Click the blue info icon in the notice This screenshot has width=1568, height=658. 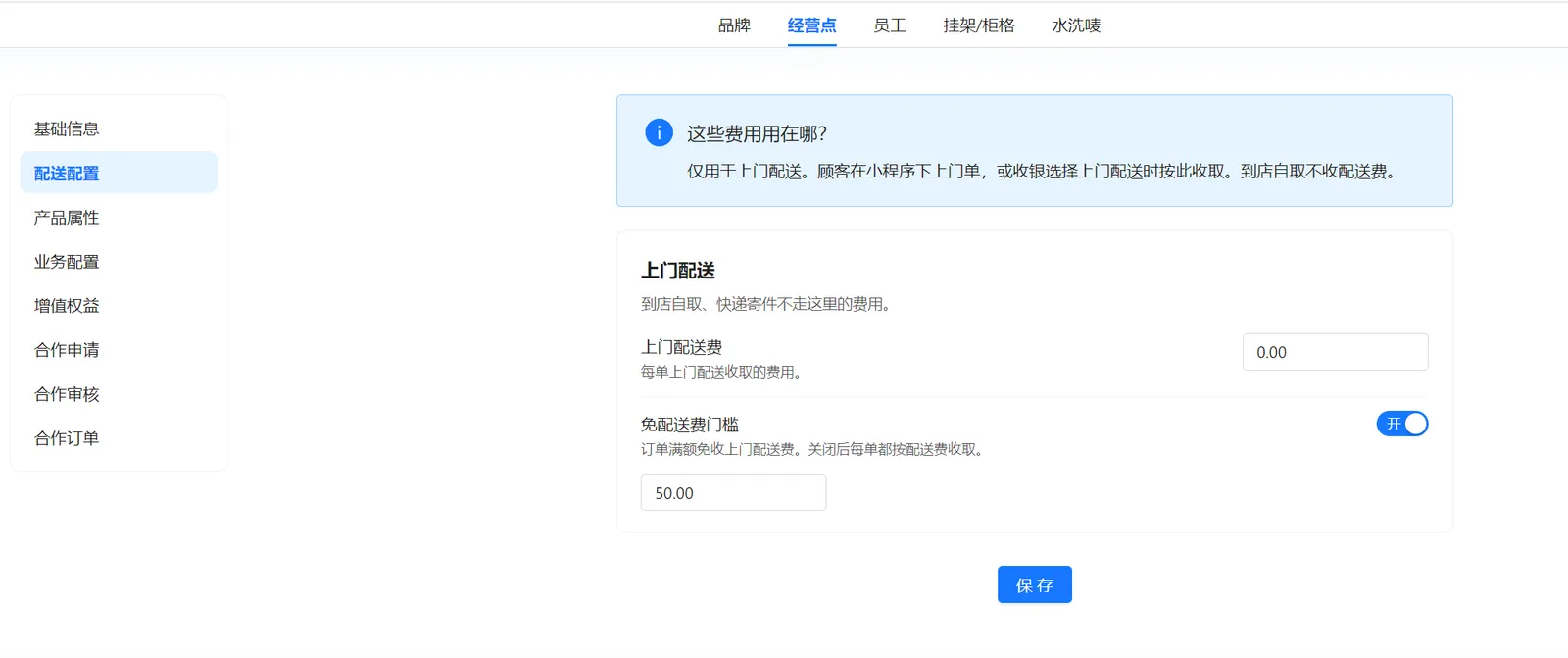pyautogui.click(x=659, y=132)
